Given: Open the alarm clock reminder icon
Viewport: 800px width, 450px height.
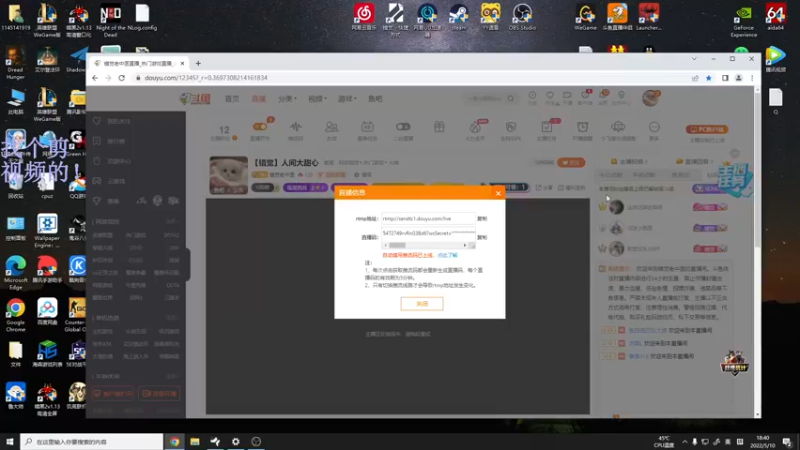Looking at the screenshot, I should (582, 127).
